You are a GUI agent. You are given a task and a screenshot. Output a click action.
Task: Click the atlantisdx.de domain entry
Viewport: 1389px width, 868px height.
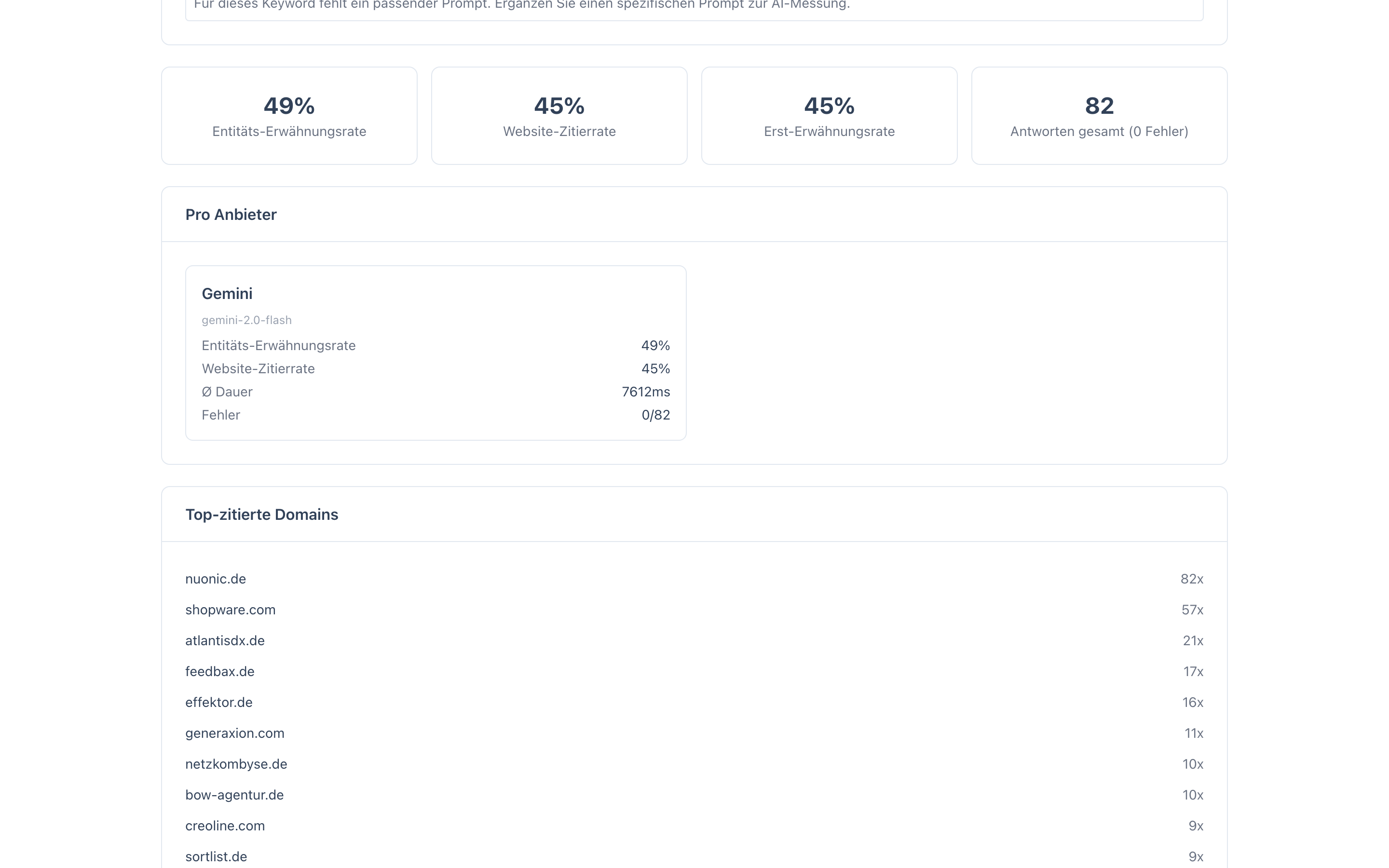coord(224,641)
